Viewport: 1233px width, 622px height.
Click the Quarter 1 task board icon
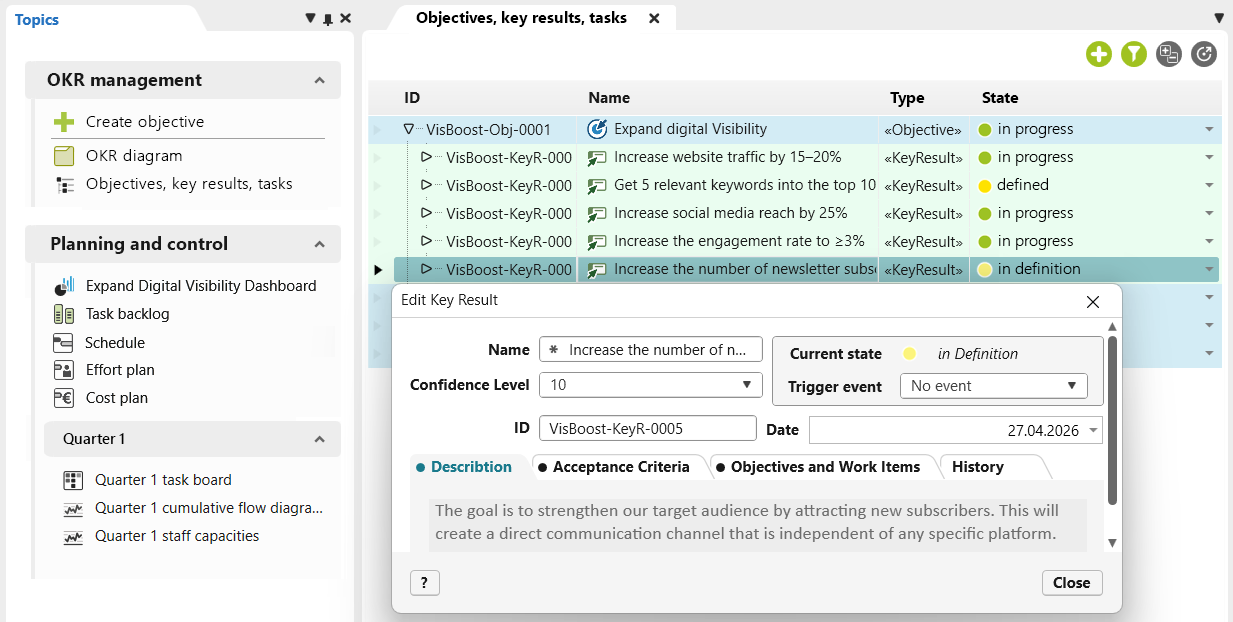click(x=73, y=480)
